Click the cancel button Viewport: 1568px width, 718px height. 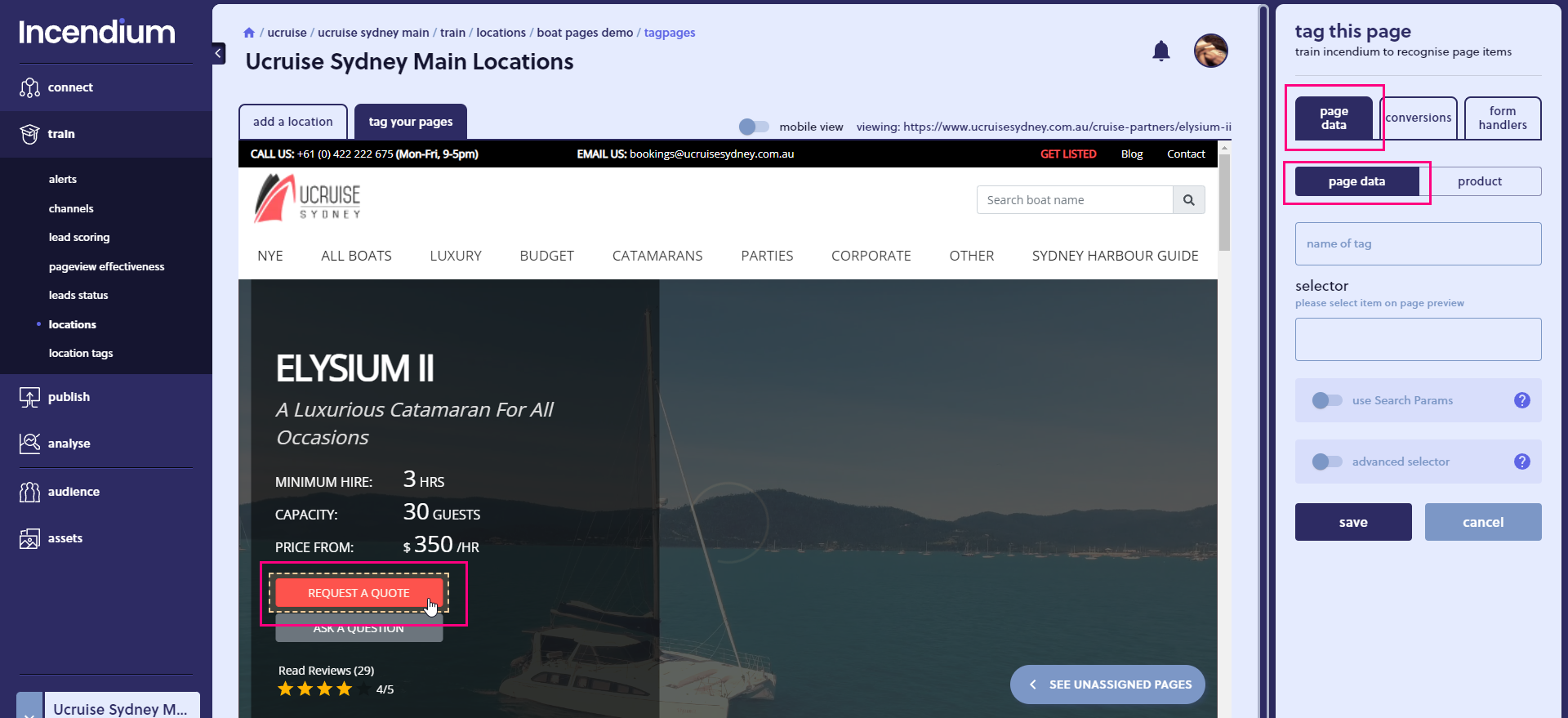[1483, 522]
